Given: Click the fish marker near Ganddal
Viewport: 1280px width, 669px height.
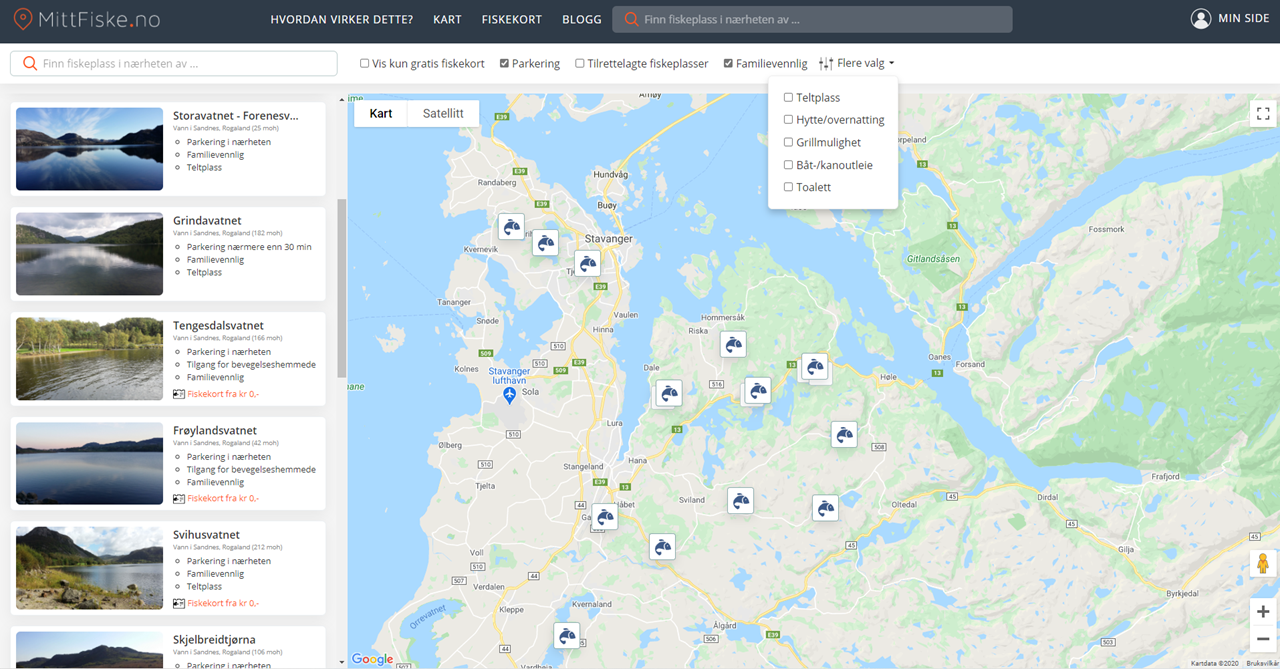Looking at the screenshot, I should (x=604, y=517).
